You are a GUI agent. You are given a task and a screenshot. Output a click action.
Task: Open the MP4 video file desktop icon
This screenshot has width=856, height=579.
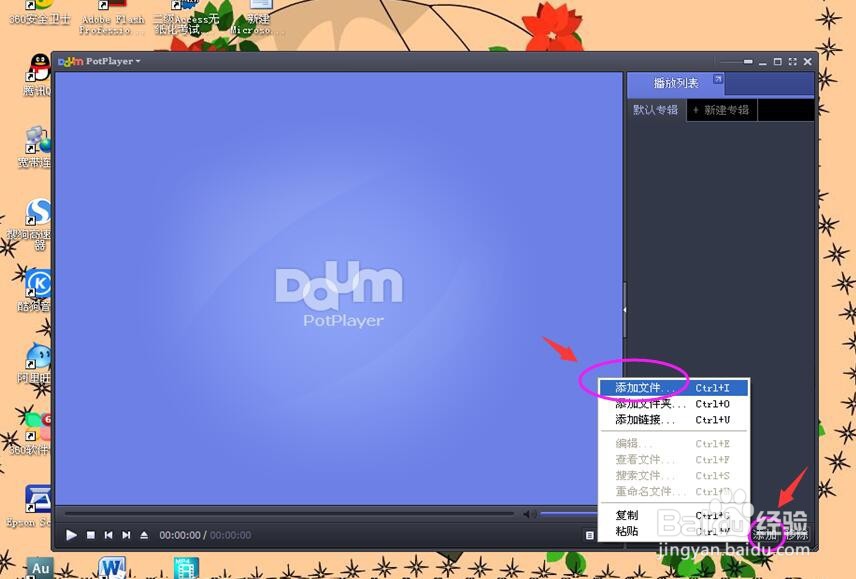coord(186,568)
